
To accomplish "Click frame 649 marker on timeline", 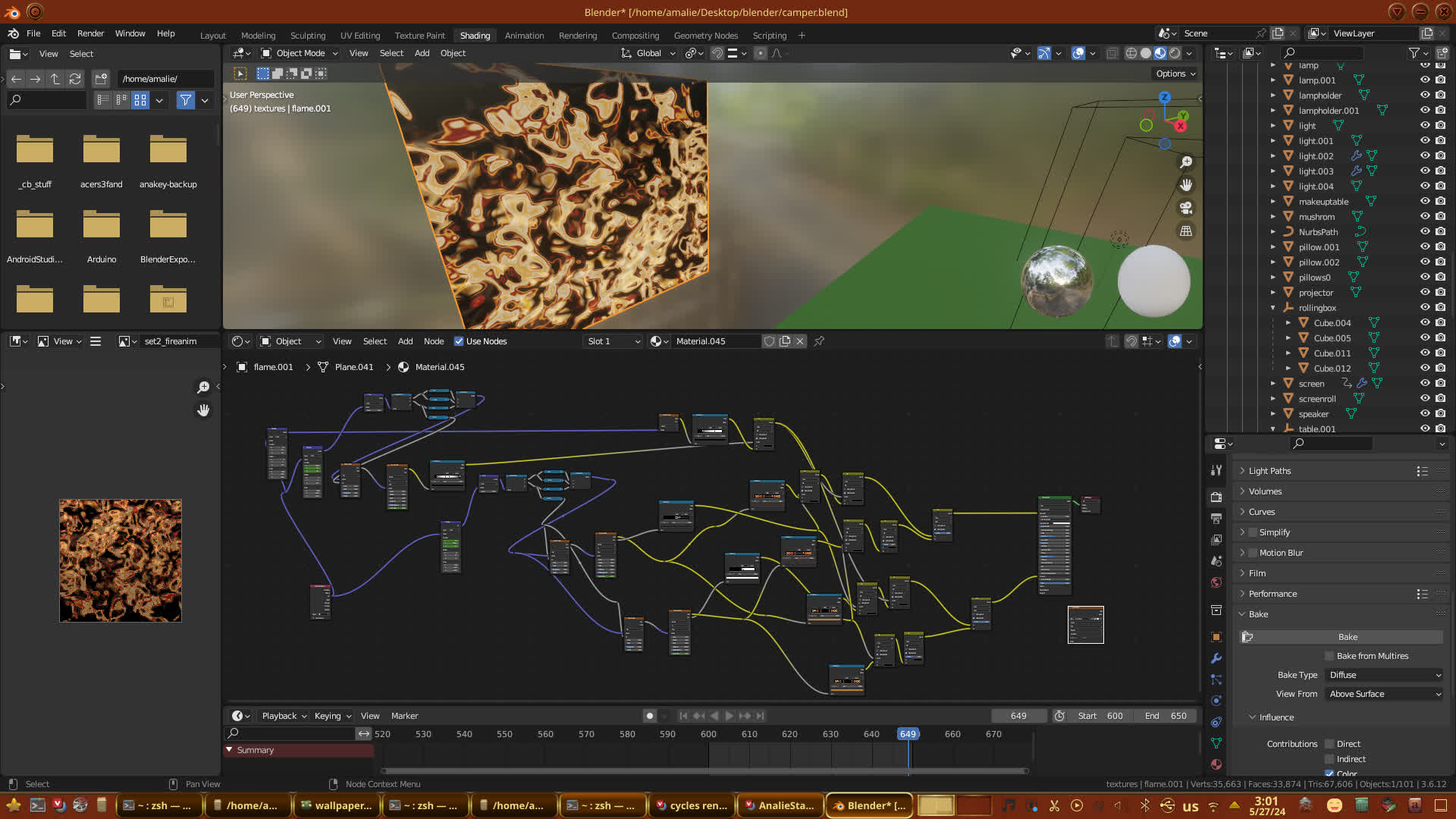I will (908, 734).
